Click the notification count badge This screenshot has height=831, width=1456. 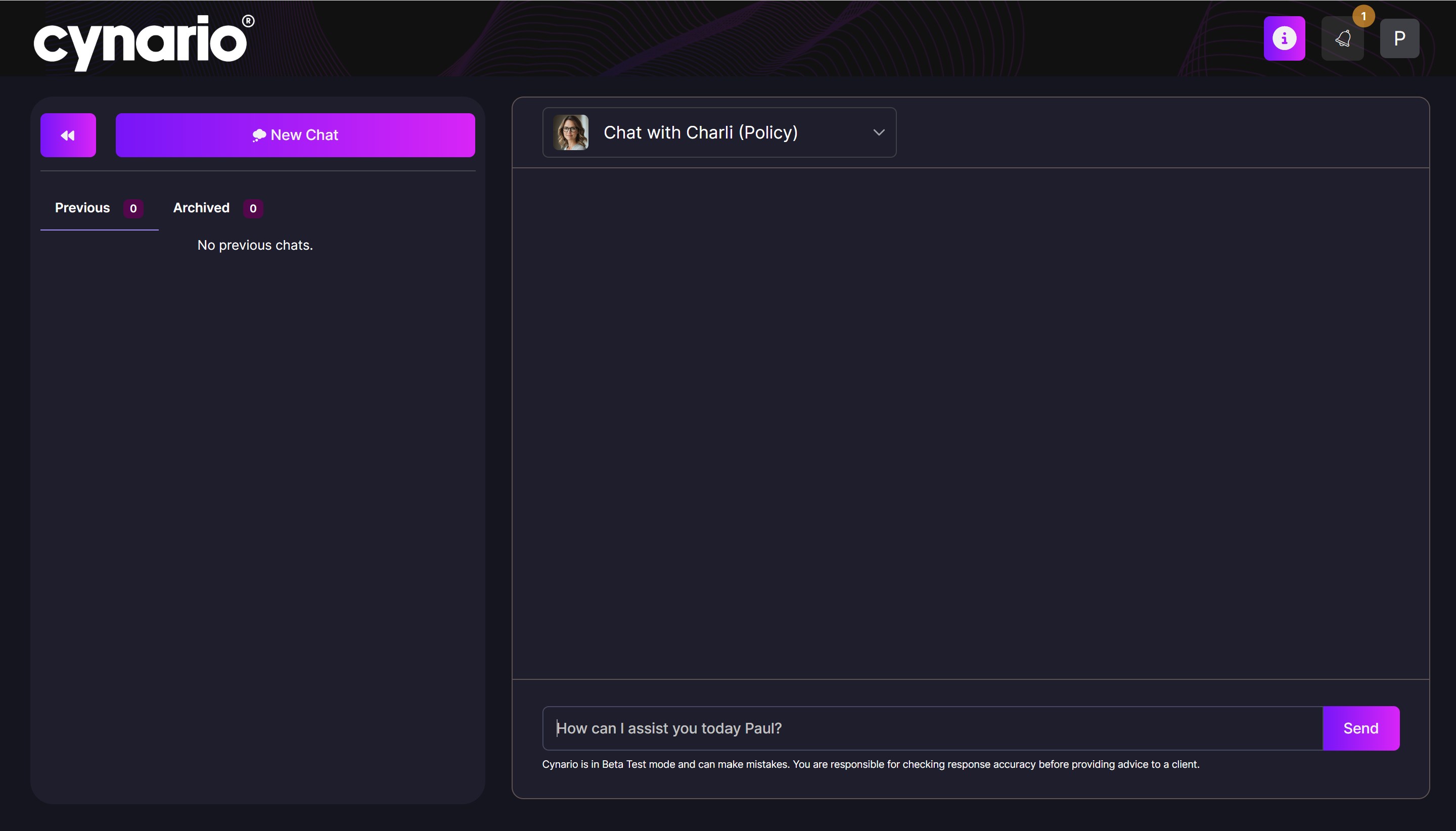coord(1363,16)
